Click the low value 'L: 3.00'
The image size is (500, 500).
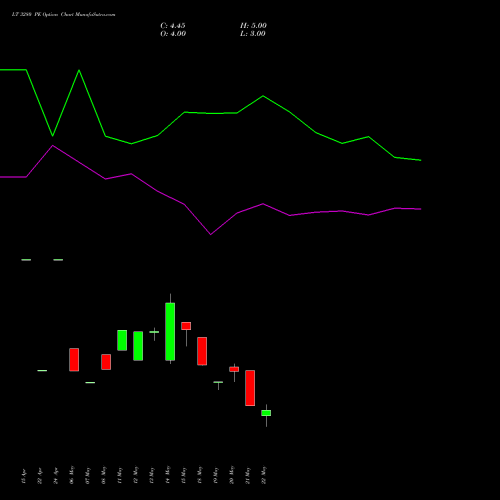(253, 34)
